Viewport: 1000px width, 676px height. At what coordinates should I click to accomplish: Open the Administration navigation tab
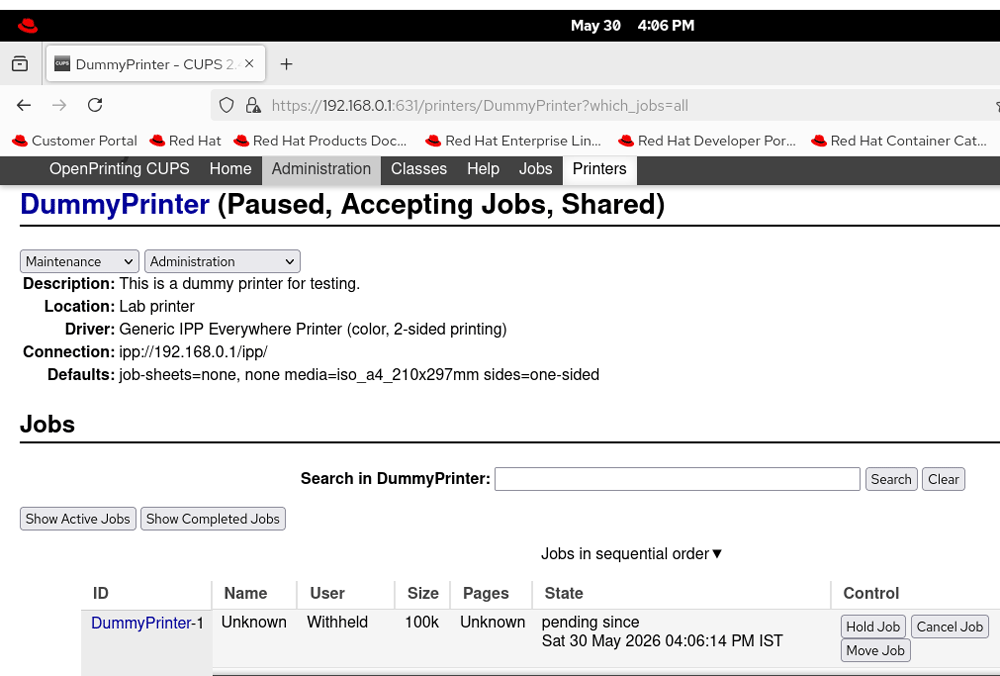[321, 169]
